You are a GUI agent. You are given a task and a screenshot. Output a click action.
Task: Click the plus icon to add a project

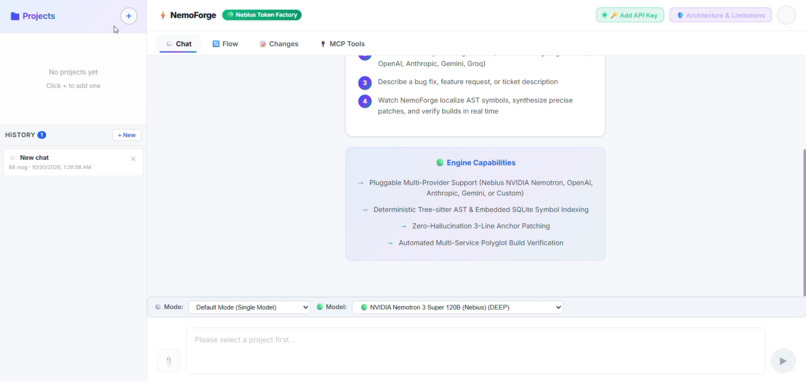(129, 16)
